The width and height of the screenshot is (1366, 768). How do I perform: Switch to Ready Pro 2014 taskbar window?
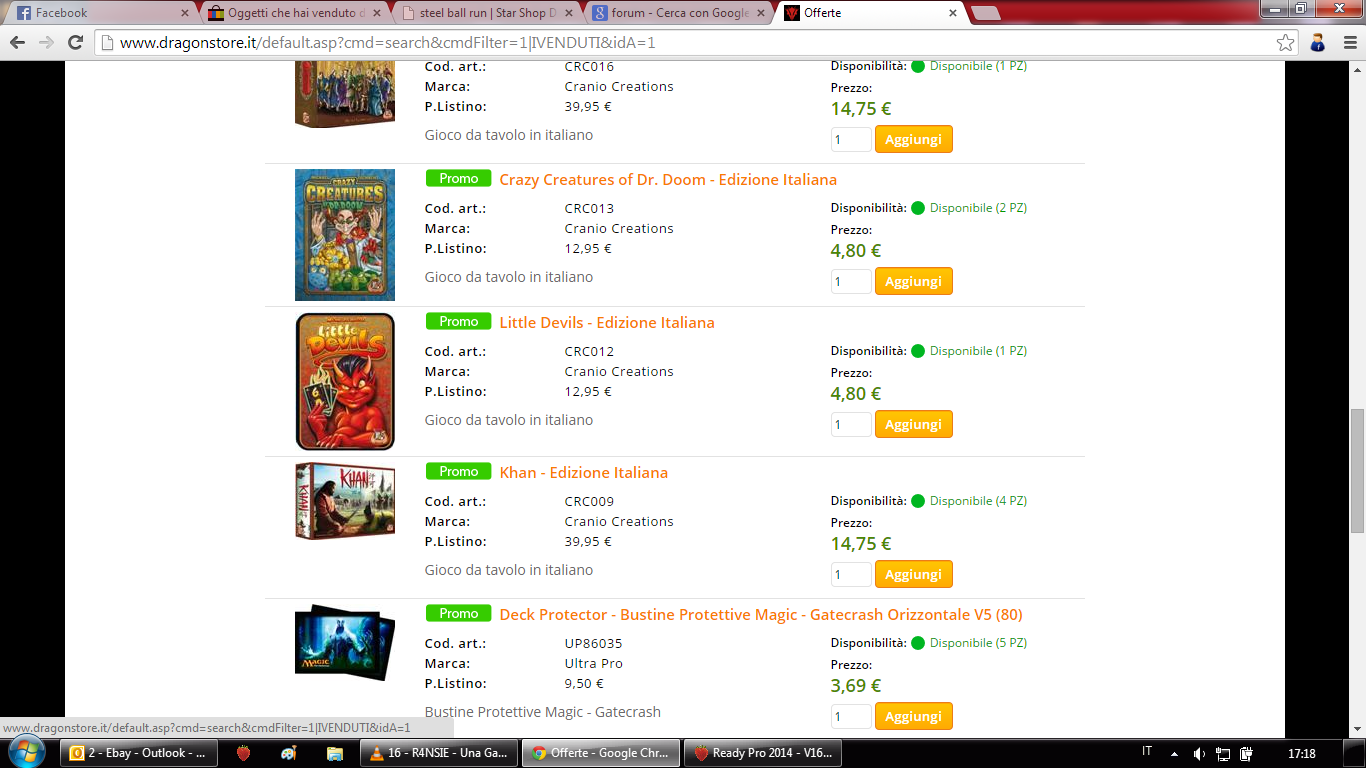pyautogui.click(x=762, y=753)
